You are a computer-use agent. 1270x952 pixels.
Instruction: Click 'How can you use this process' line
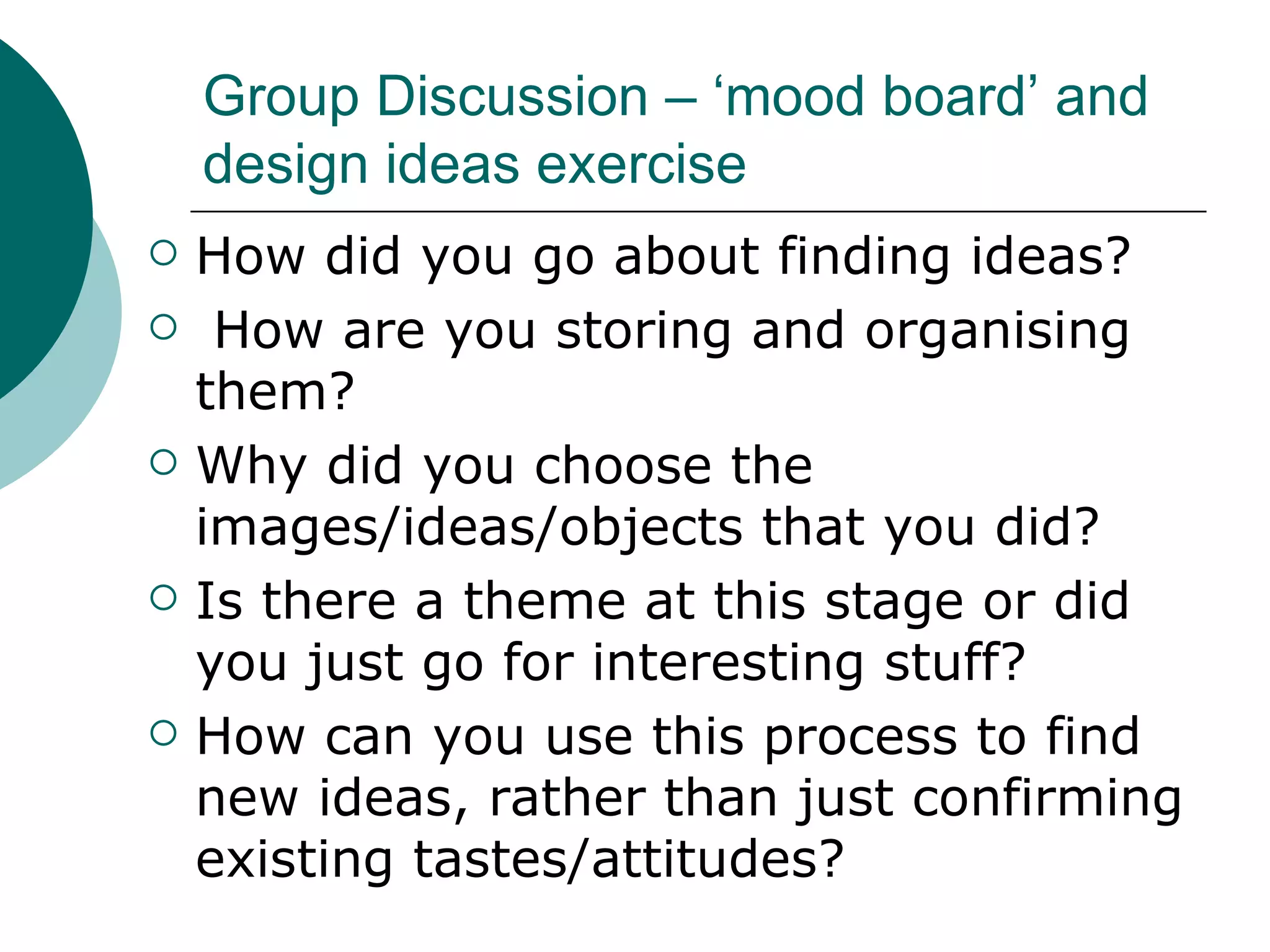pyautogui.click(x=668, y=736)
